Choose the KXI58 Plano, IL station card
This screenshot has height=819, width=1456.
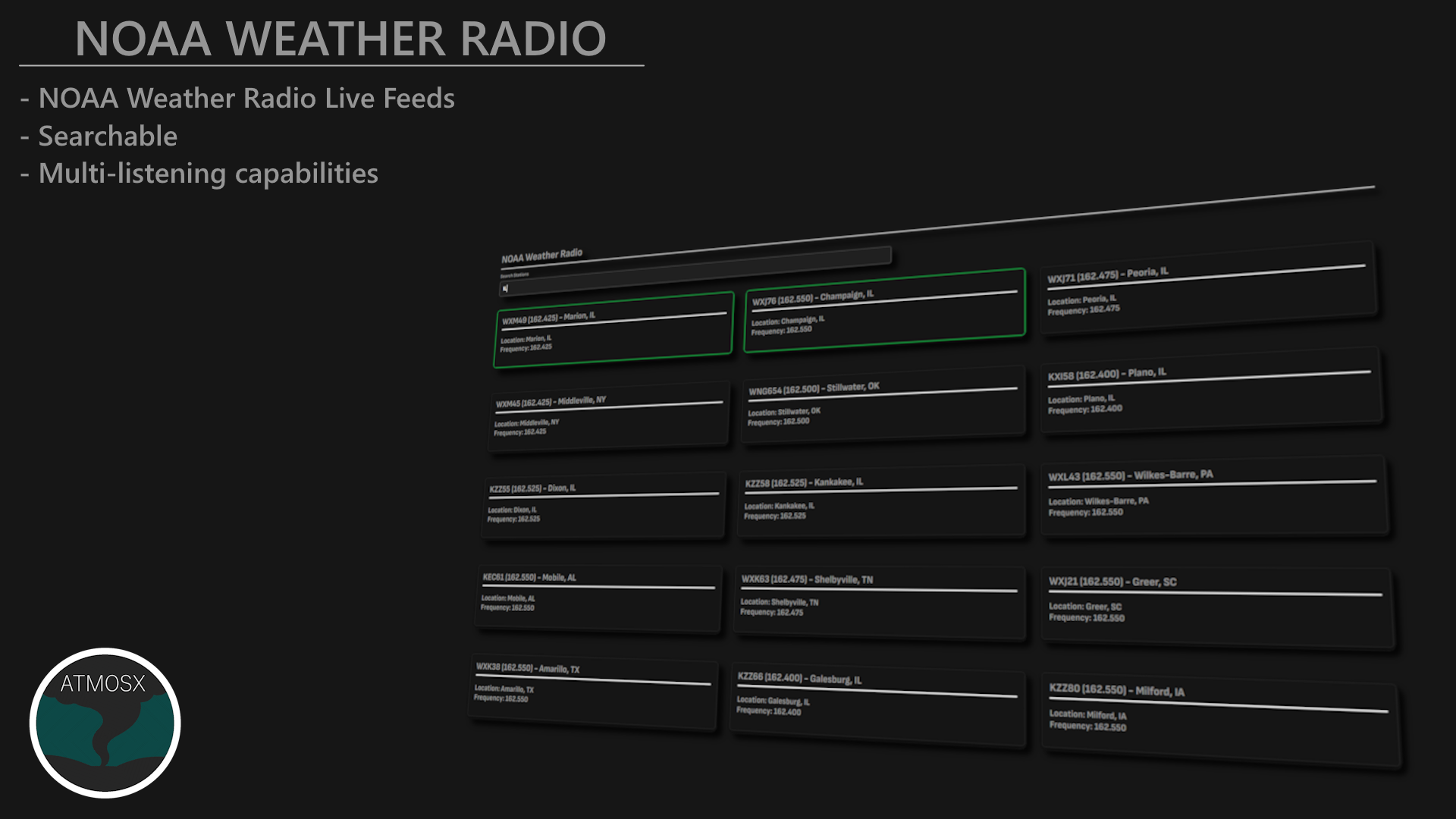1211,391
